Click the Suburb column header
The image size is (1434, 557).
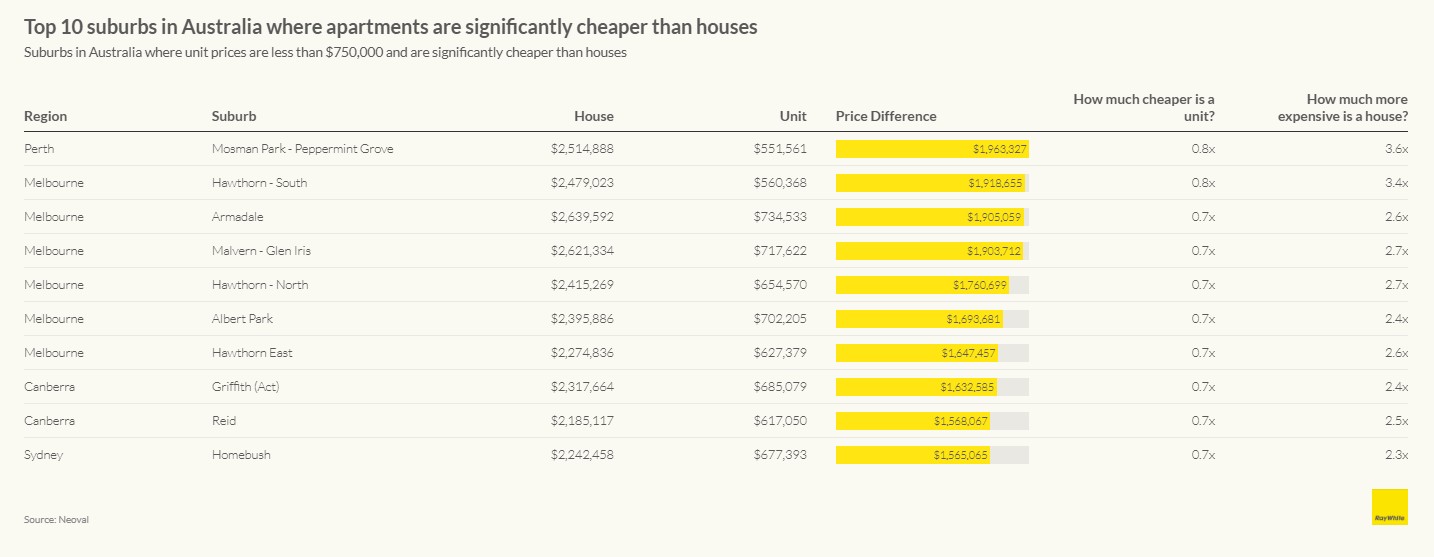coord(234,116)
